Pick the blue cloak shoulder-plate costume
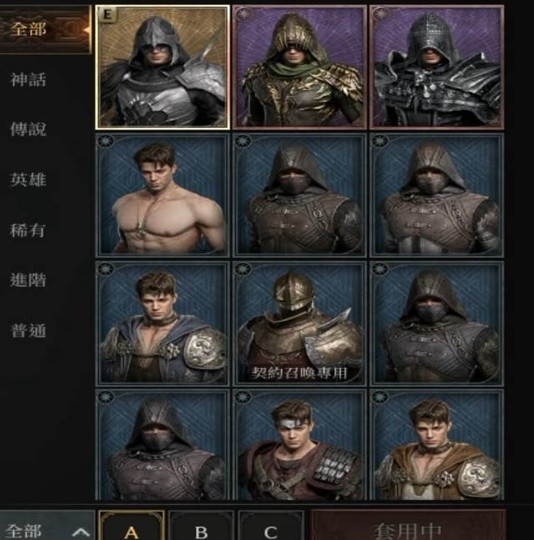 [163, 323]
